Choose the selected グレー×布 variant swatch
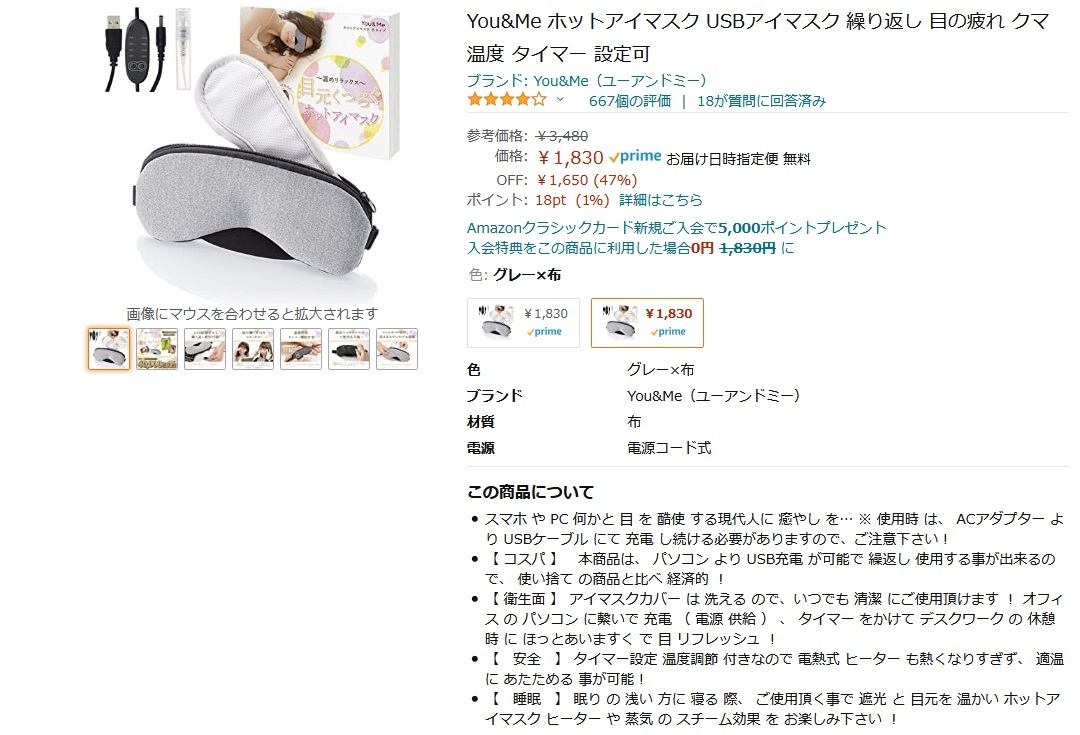 tap(647, 322)
